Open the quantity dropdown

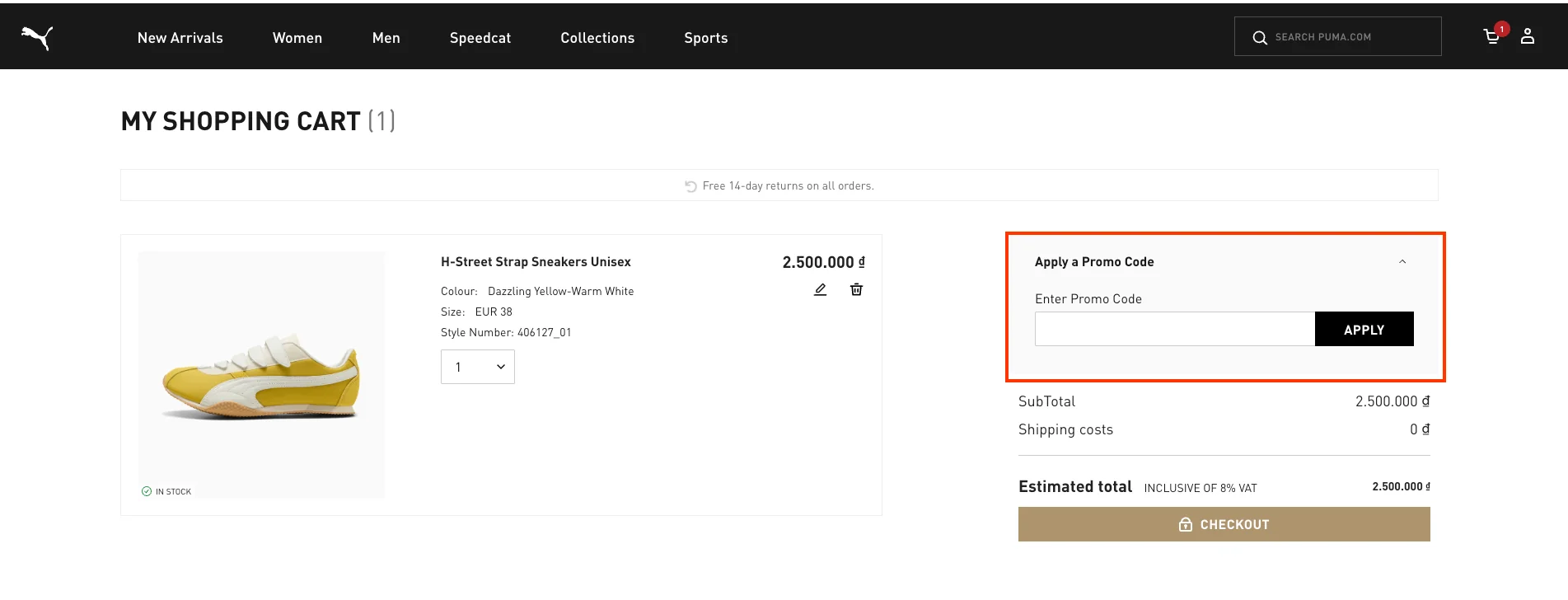click(478, 367)
